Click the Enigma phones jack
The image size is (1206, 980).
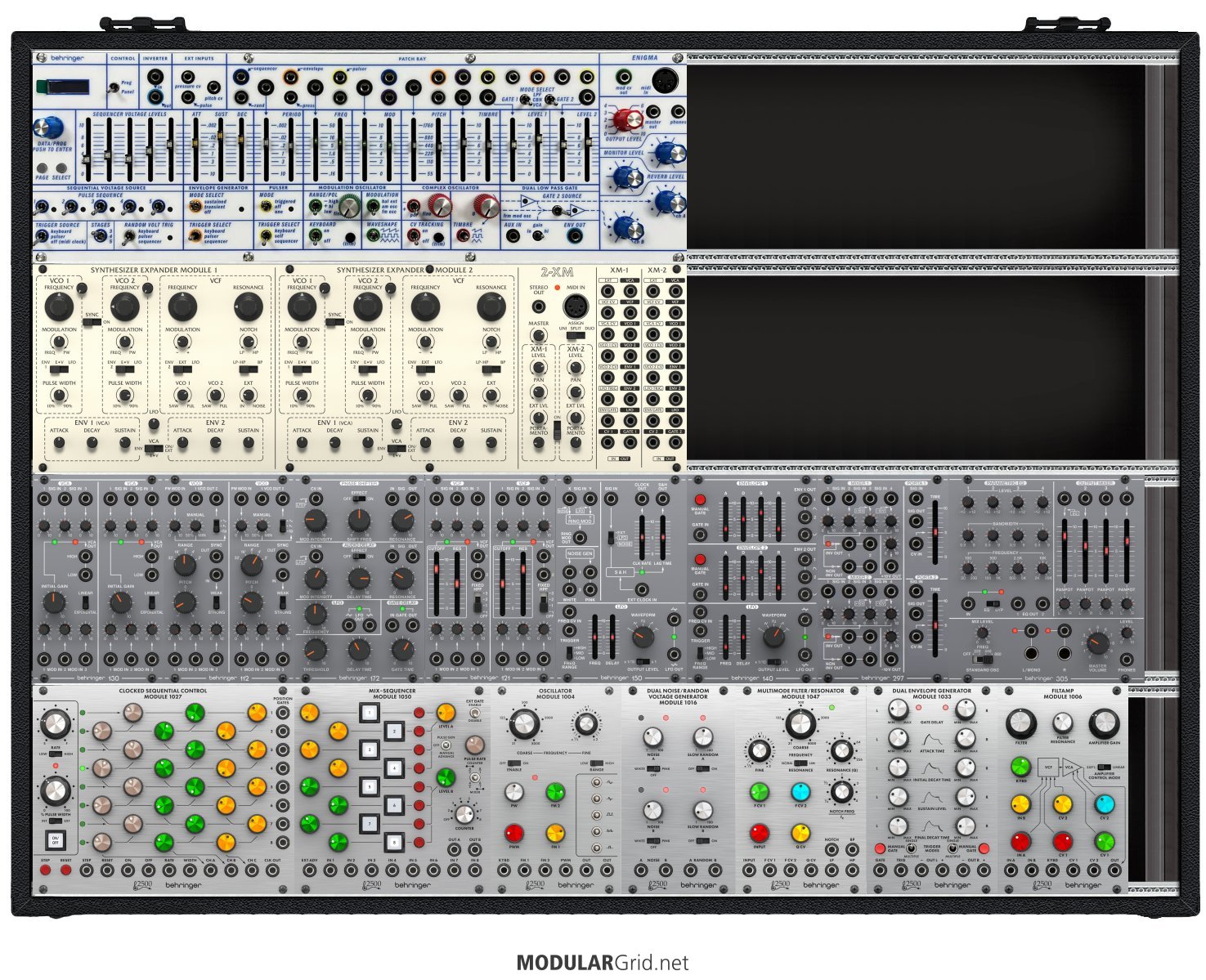(678, 112)
